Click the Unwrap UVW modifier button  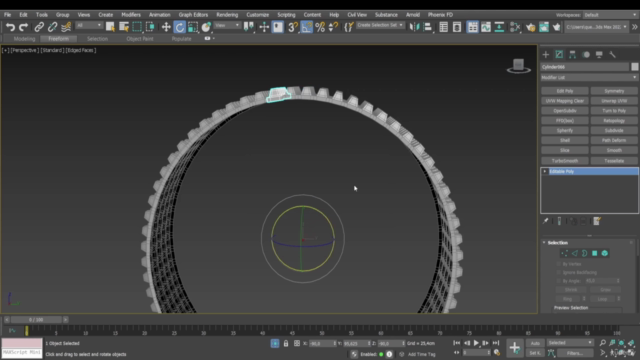(x=614, y=101)
